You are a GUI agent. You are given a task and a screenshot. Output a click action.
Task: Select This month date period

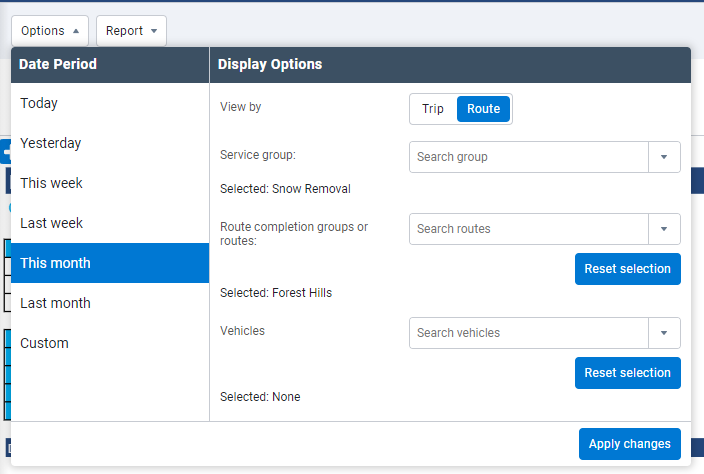110,263
